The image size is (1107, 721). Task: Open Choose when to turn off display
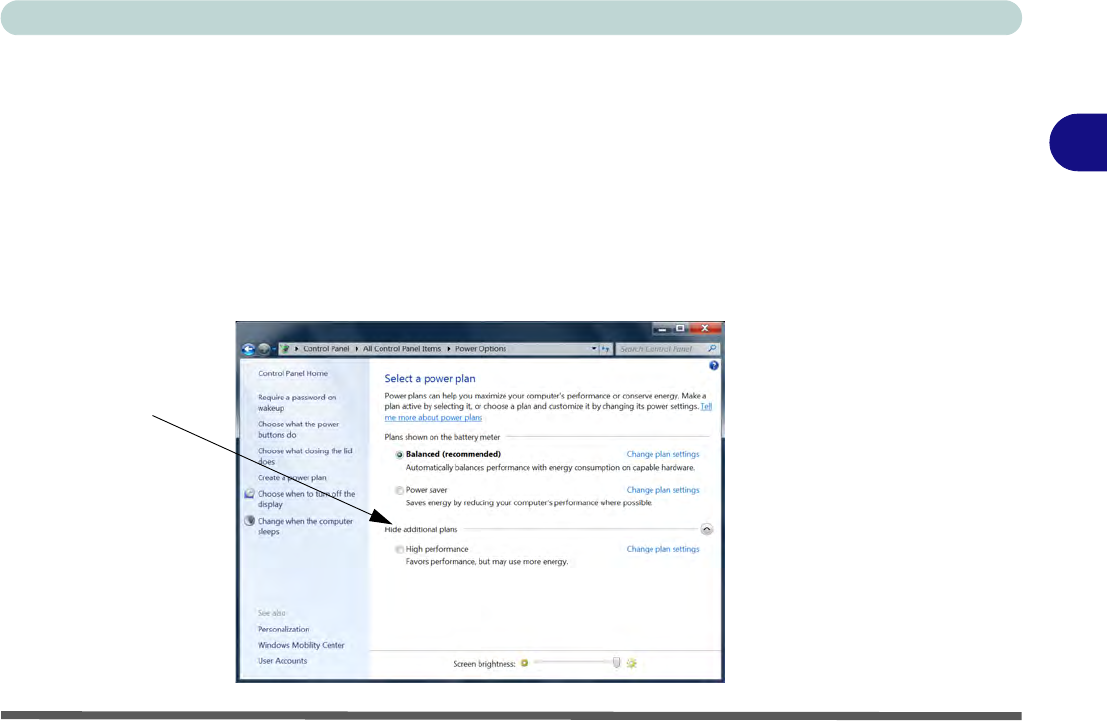click(306, 499)
